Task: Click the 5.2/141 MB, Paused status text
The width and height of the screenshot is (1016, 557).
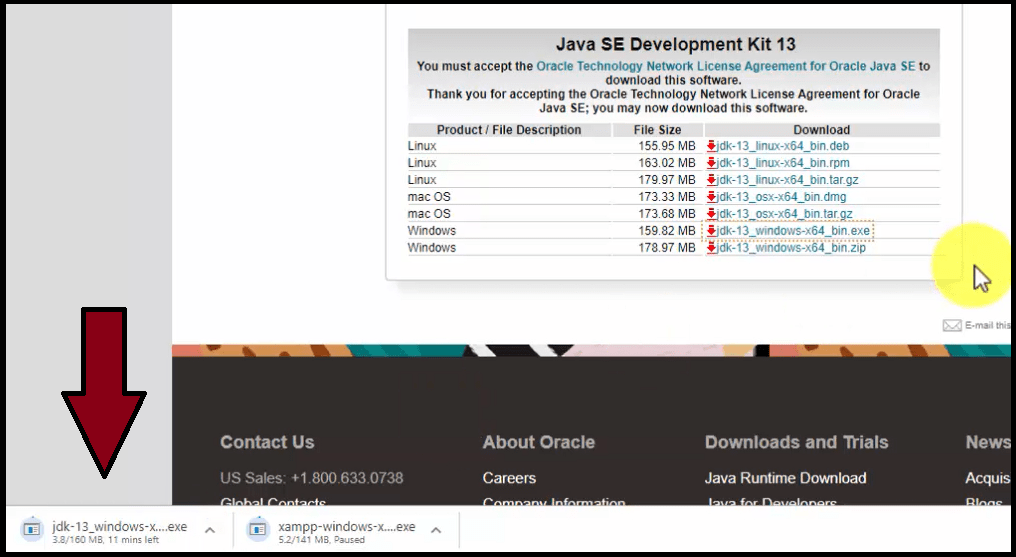Action: pyautogui.click(x=321, y=540)
